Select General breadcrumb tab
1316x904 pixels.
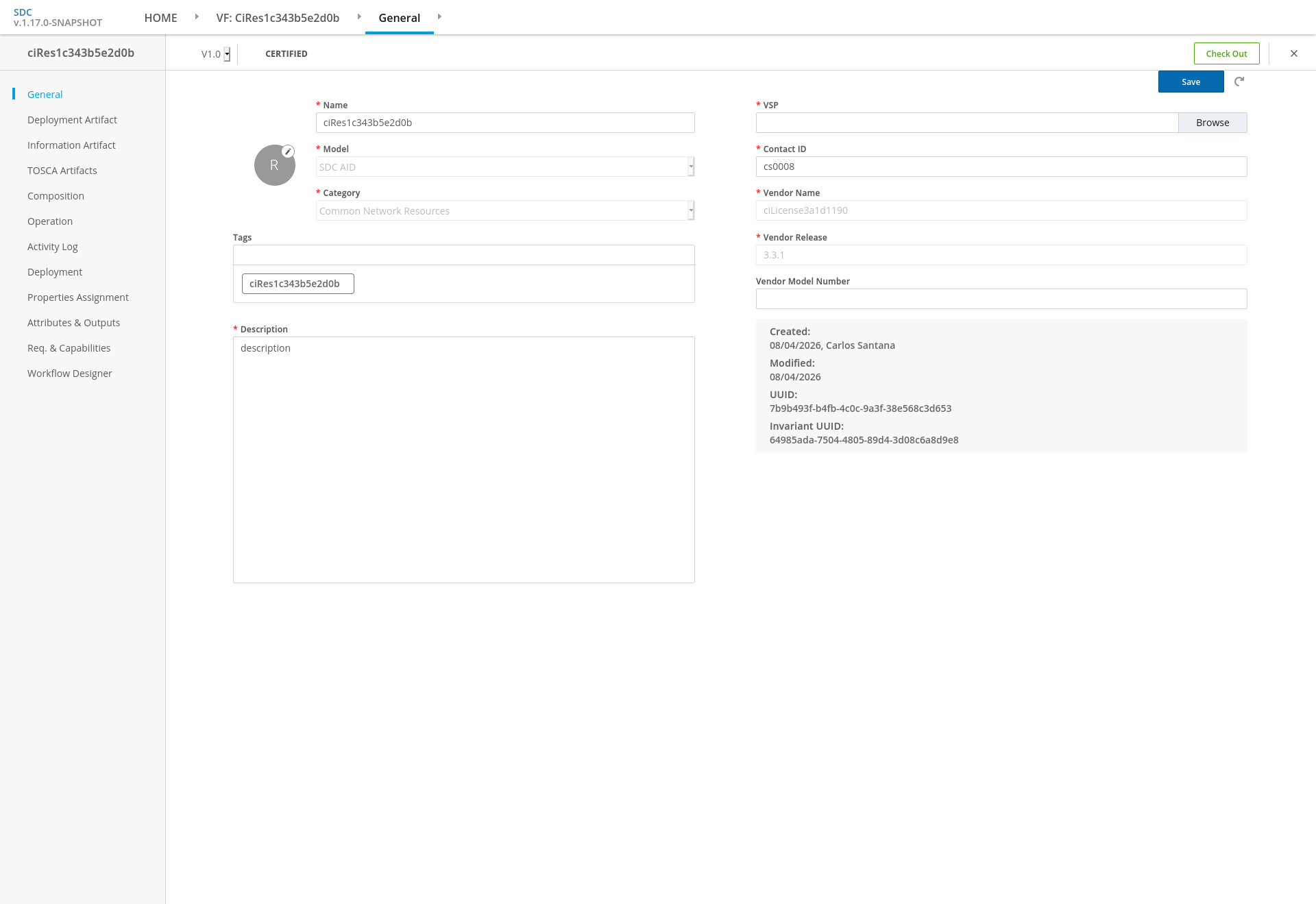click(x=400, y=18)
